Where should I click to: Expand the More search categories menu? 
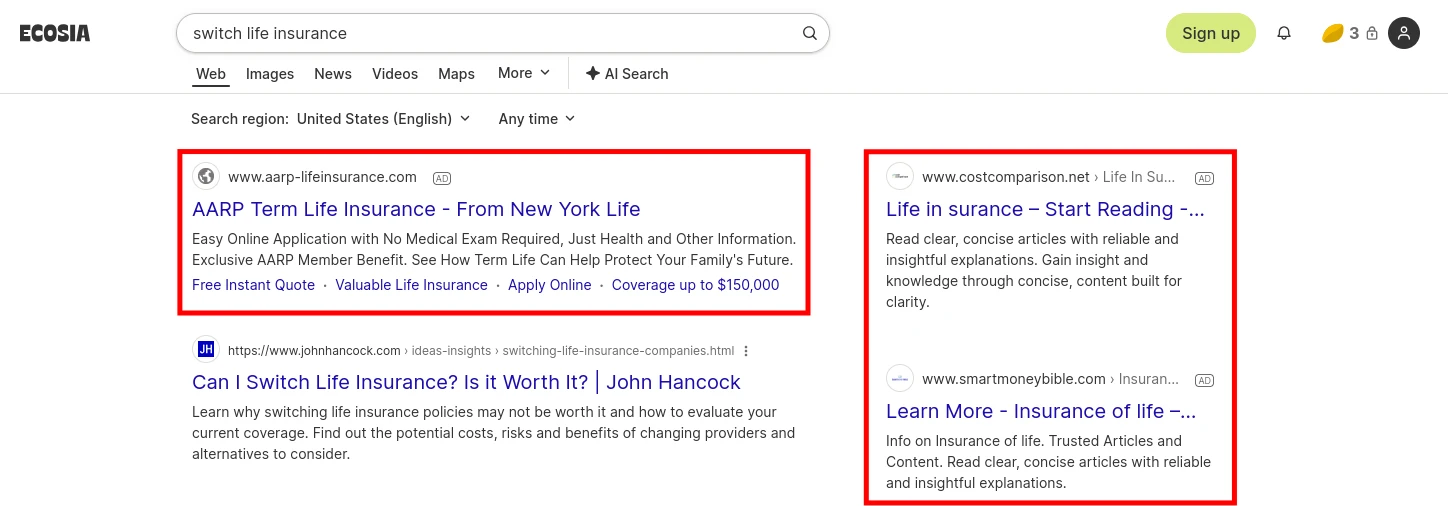tap(524, 73)
